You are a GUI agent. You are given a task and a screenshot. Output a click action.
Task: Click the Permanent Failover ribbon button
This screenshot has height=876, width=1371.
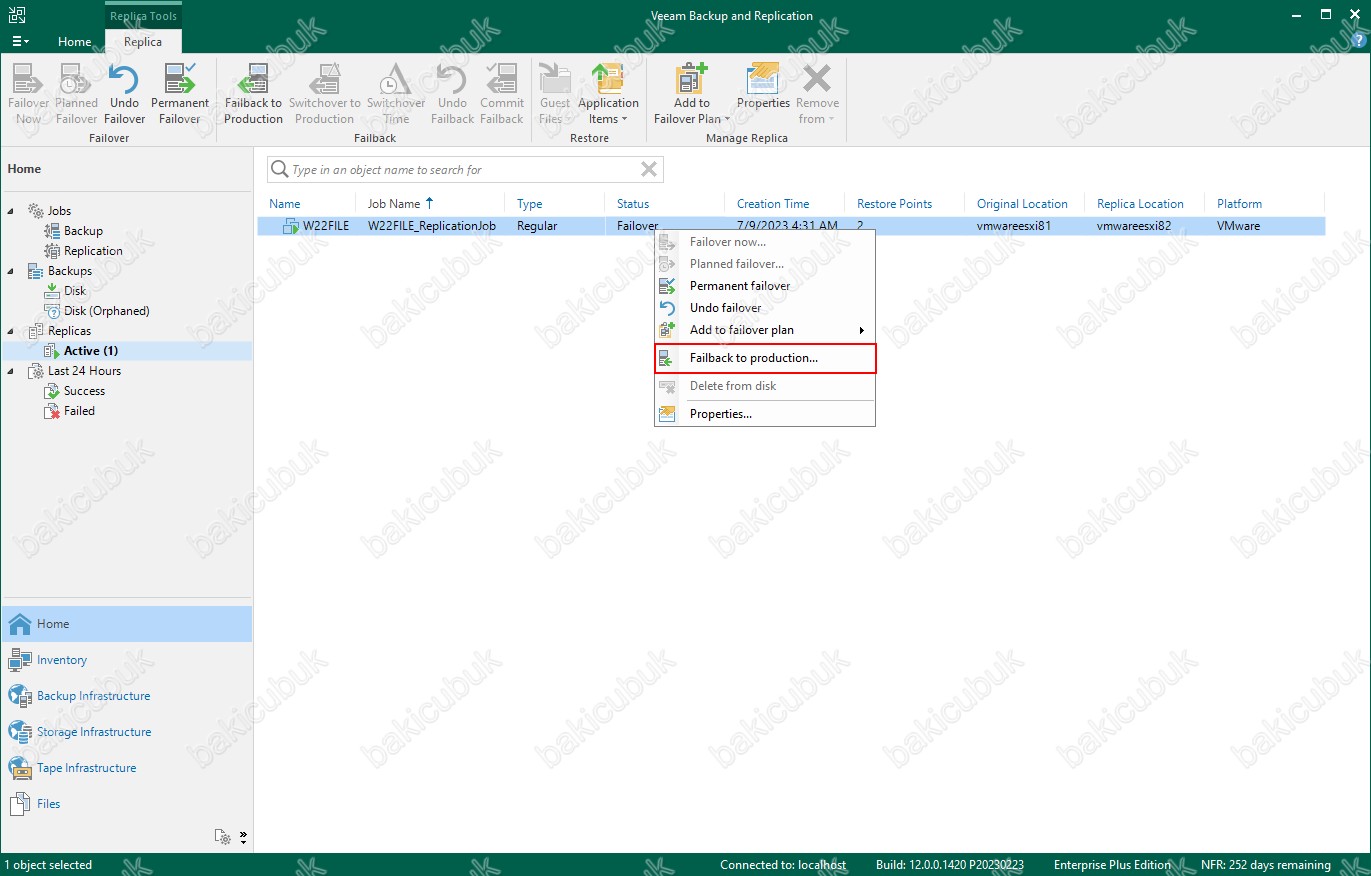coord(180,94)
